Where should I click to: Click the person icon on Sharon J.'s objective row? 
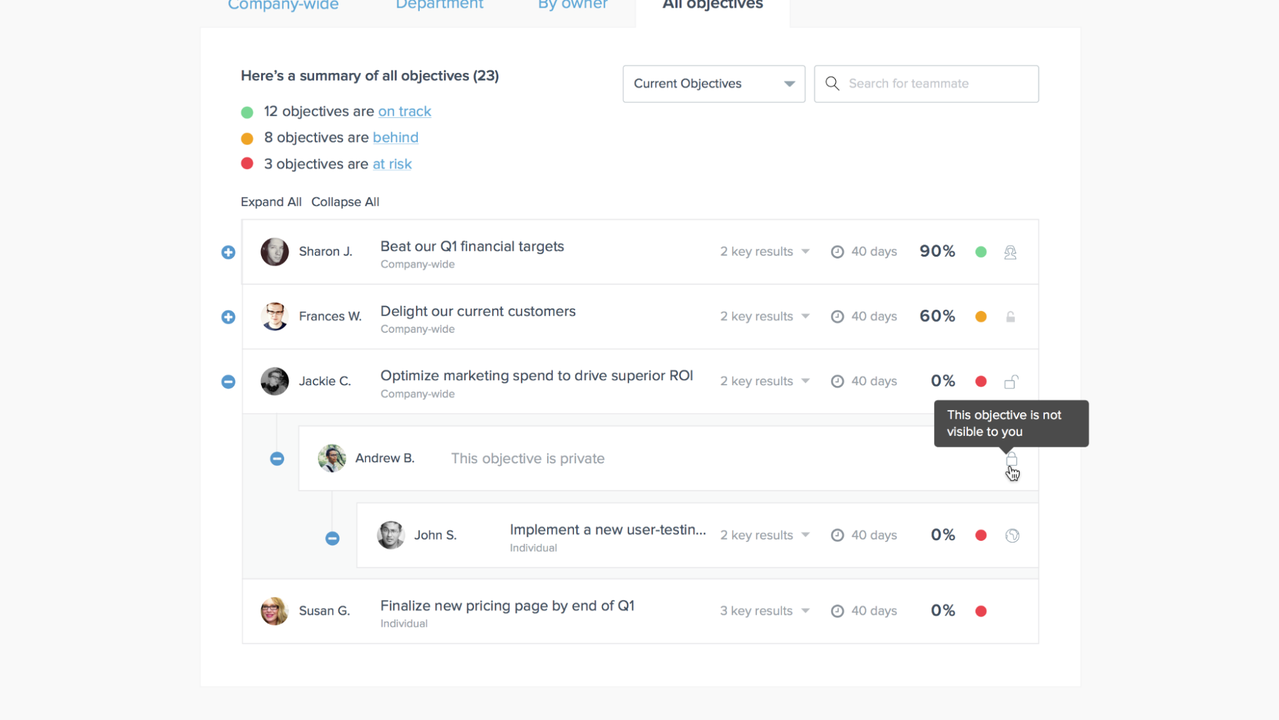click(1010, 252)
